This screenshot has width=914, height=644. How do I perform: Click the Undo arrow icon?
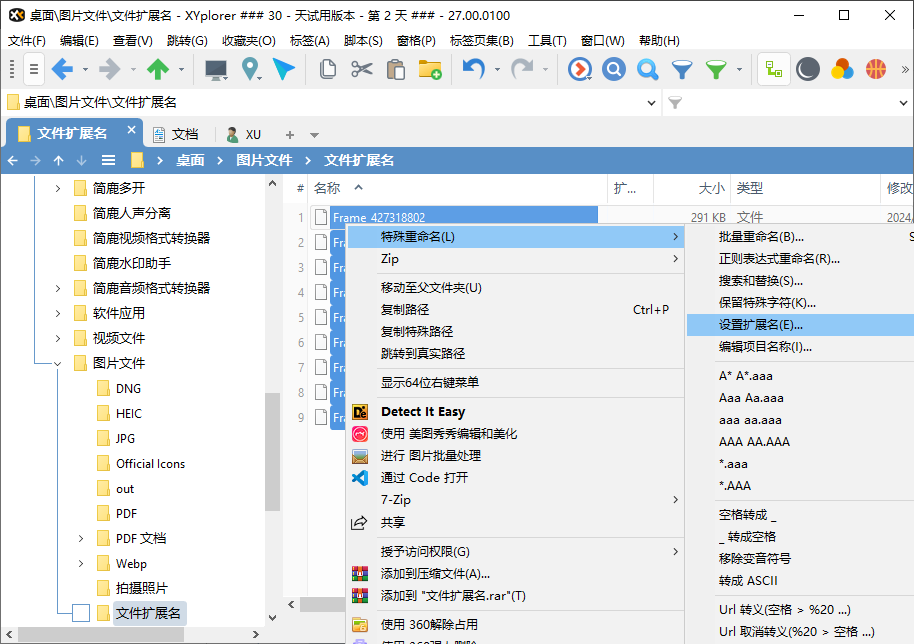pos(473,69)
